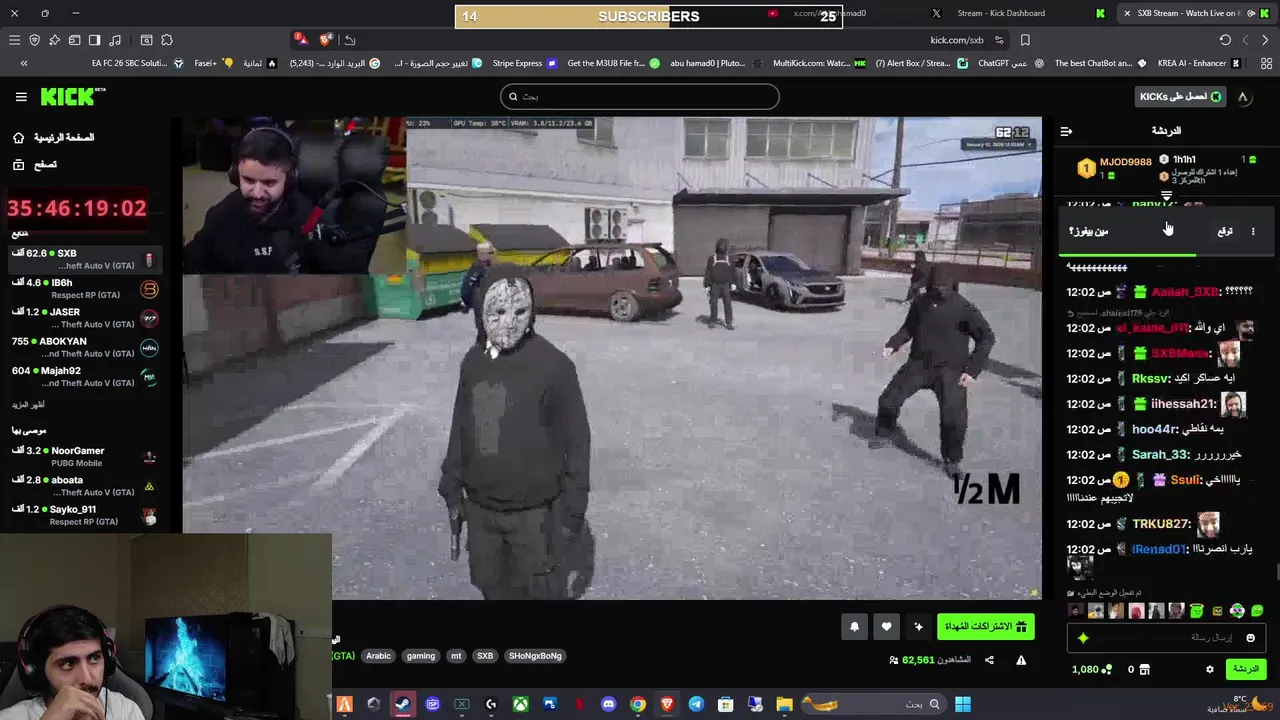Open Steam from the taskbar
This screenshot has height=720, width=1280.
tap(403, 704)
